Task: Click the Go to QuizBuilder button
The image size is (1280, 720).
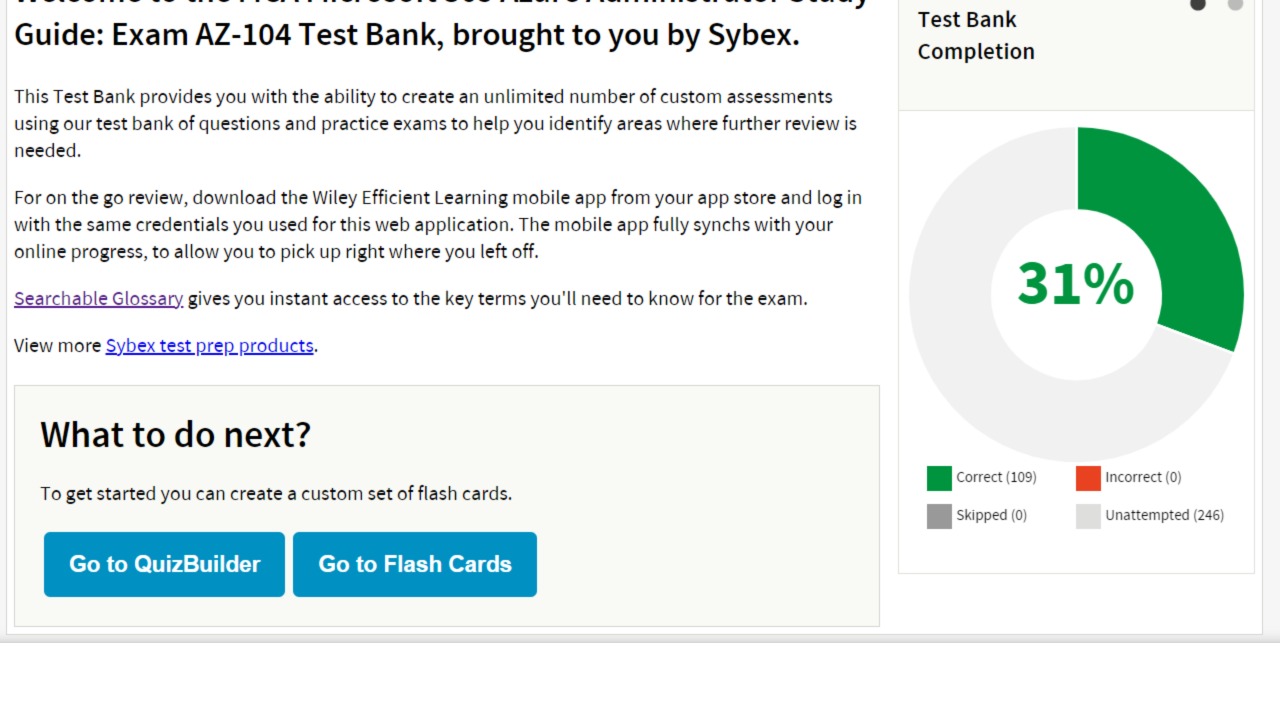Action: click(x=164, y=564)
